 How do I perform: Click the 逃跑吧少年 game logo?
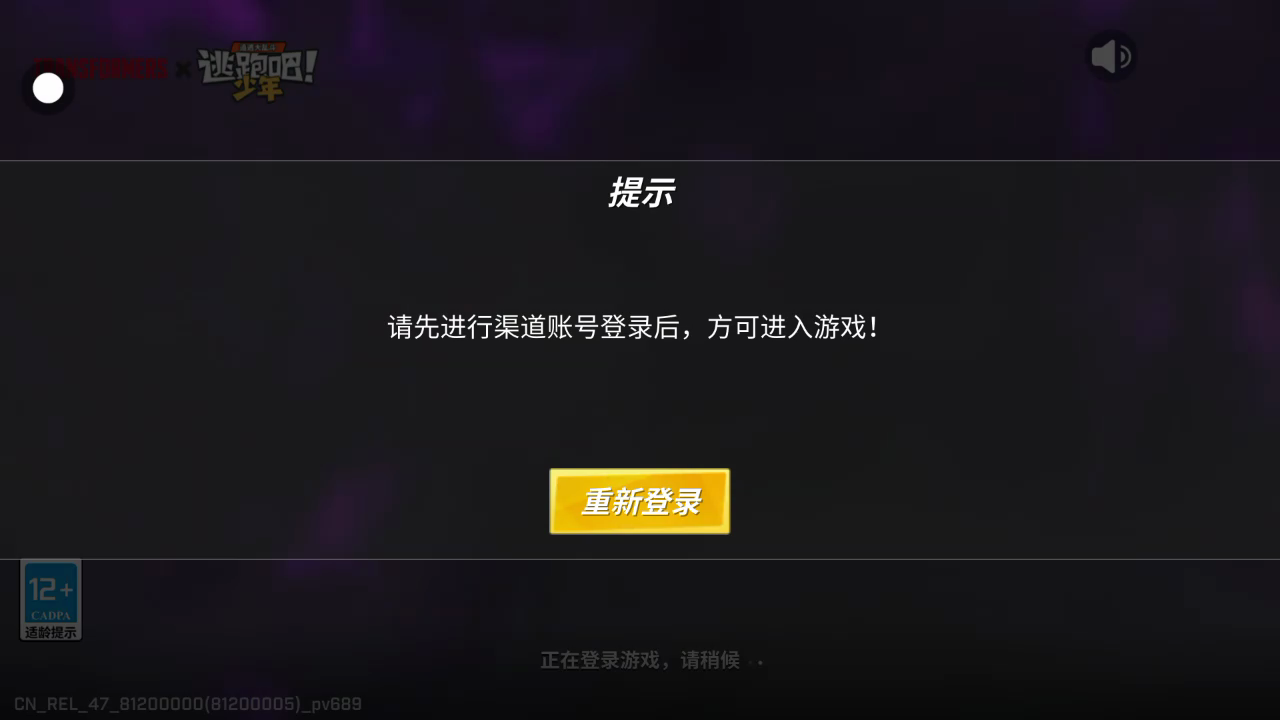pyautogui.click(x=257, y=72)
